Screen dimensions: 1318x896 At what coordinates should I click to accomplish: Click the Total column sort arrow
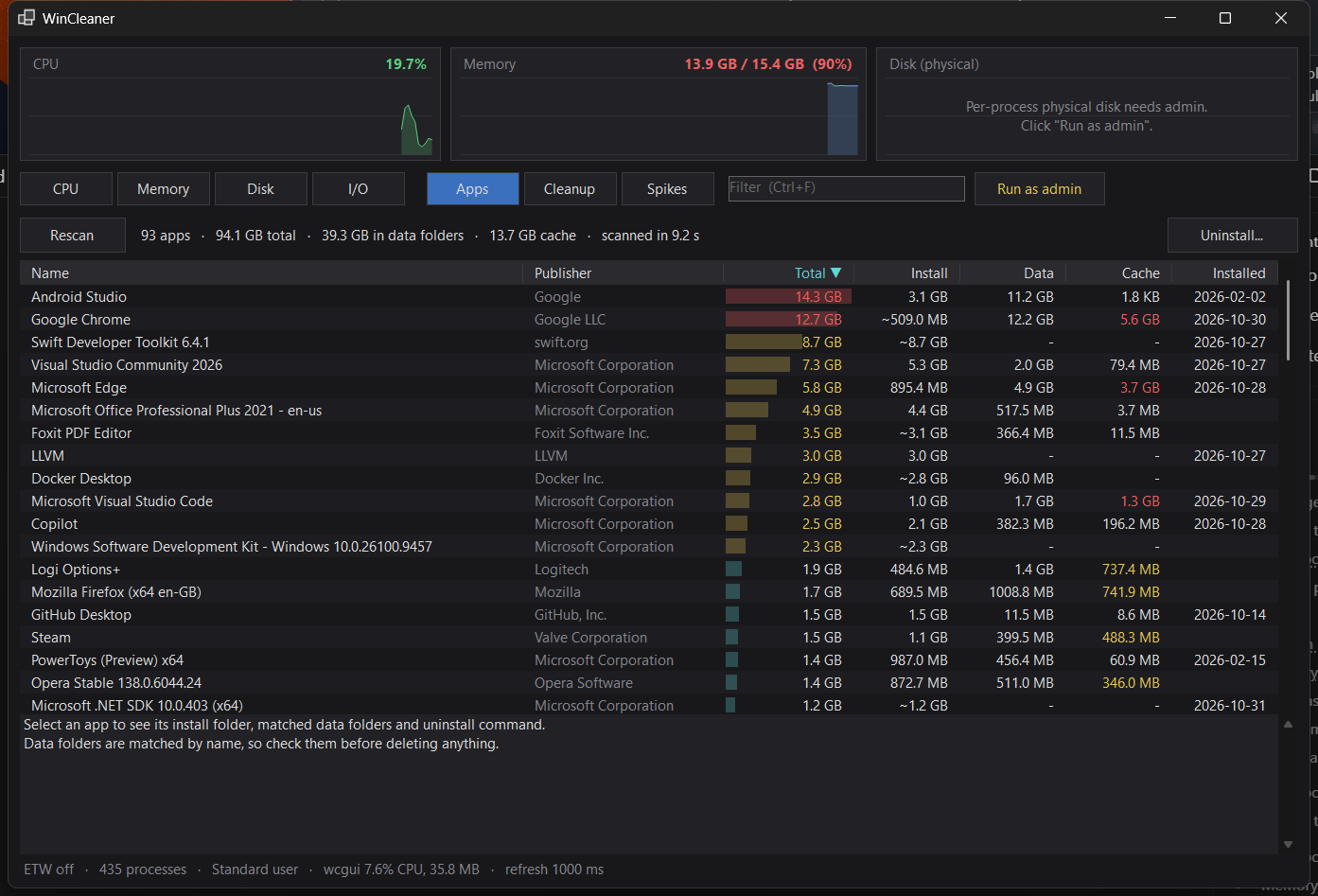coord(835,273)
